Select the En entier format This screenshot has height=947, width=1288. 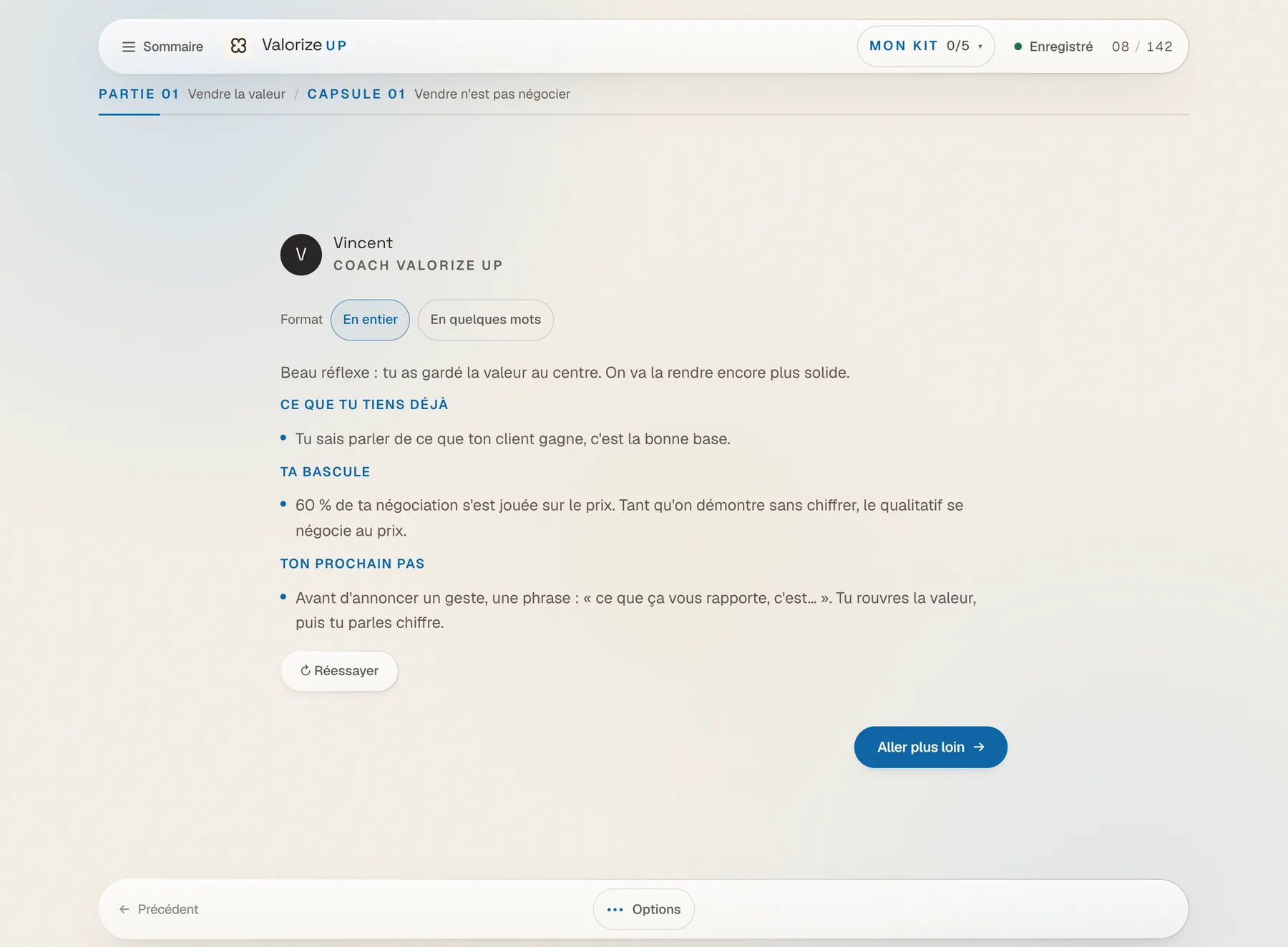[x=370, y=320]
